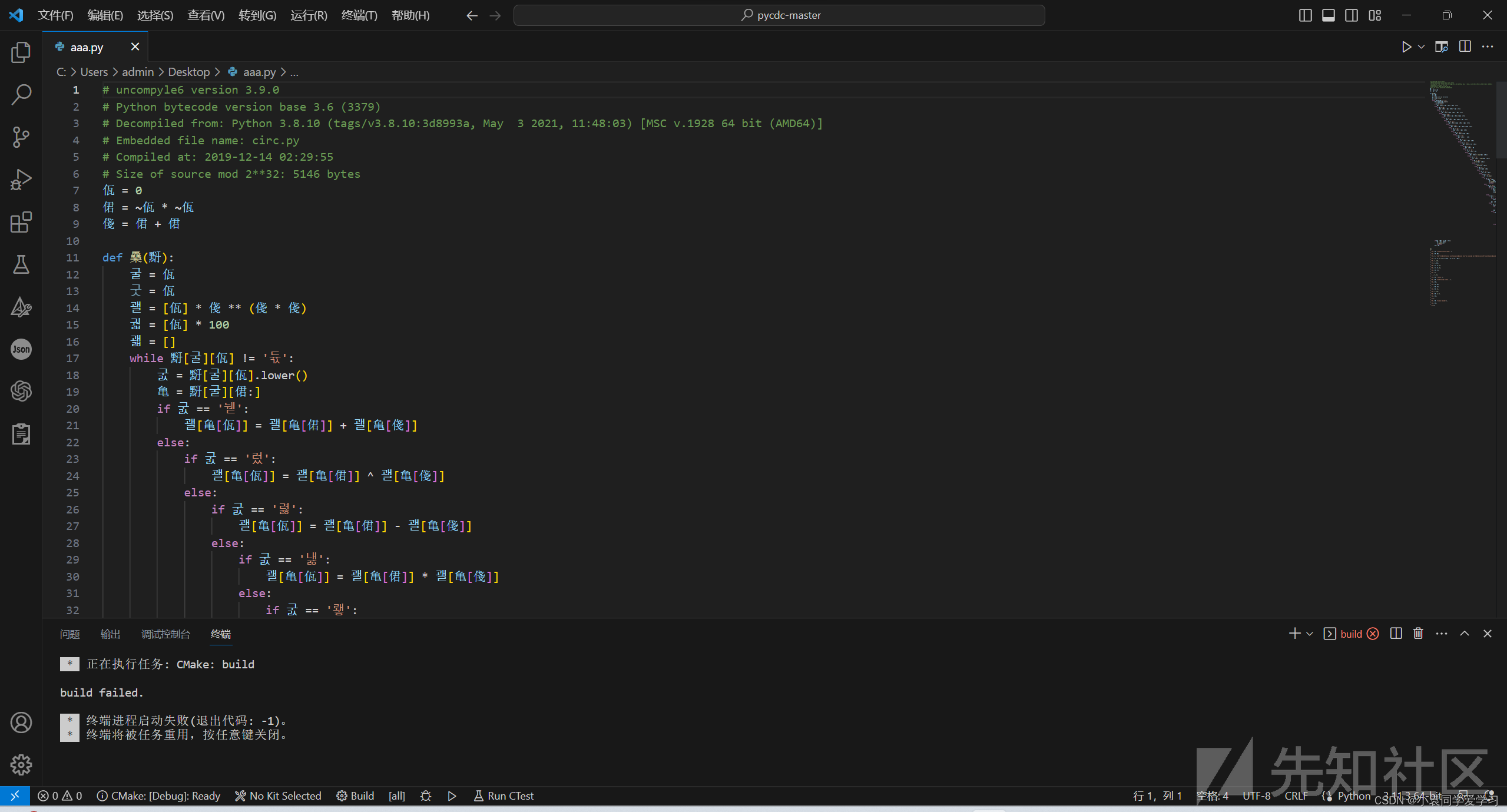
Task: Open the Explorer view in activity bar
Action: tap(21, 52)
